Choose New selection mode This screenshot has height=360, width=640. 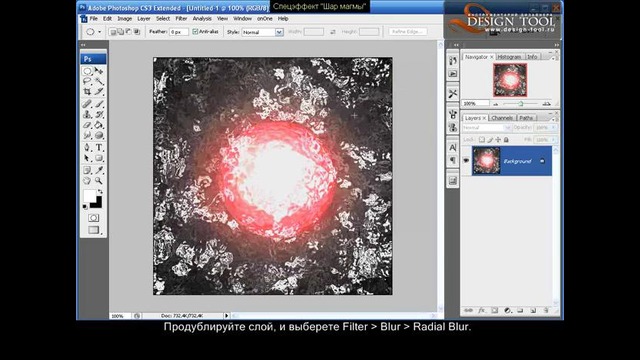click(x=113, y=32)
